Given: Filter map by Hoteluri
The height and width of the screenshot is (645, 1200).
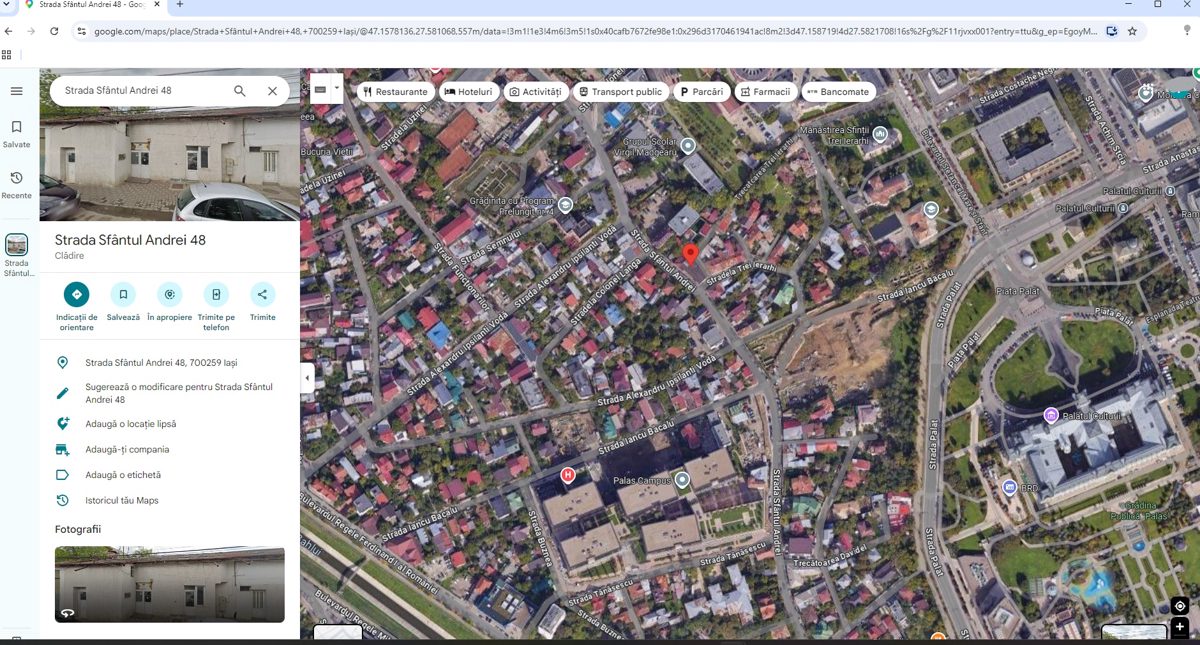Looking at the screenshot, I should click(469, 91).
